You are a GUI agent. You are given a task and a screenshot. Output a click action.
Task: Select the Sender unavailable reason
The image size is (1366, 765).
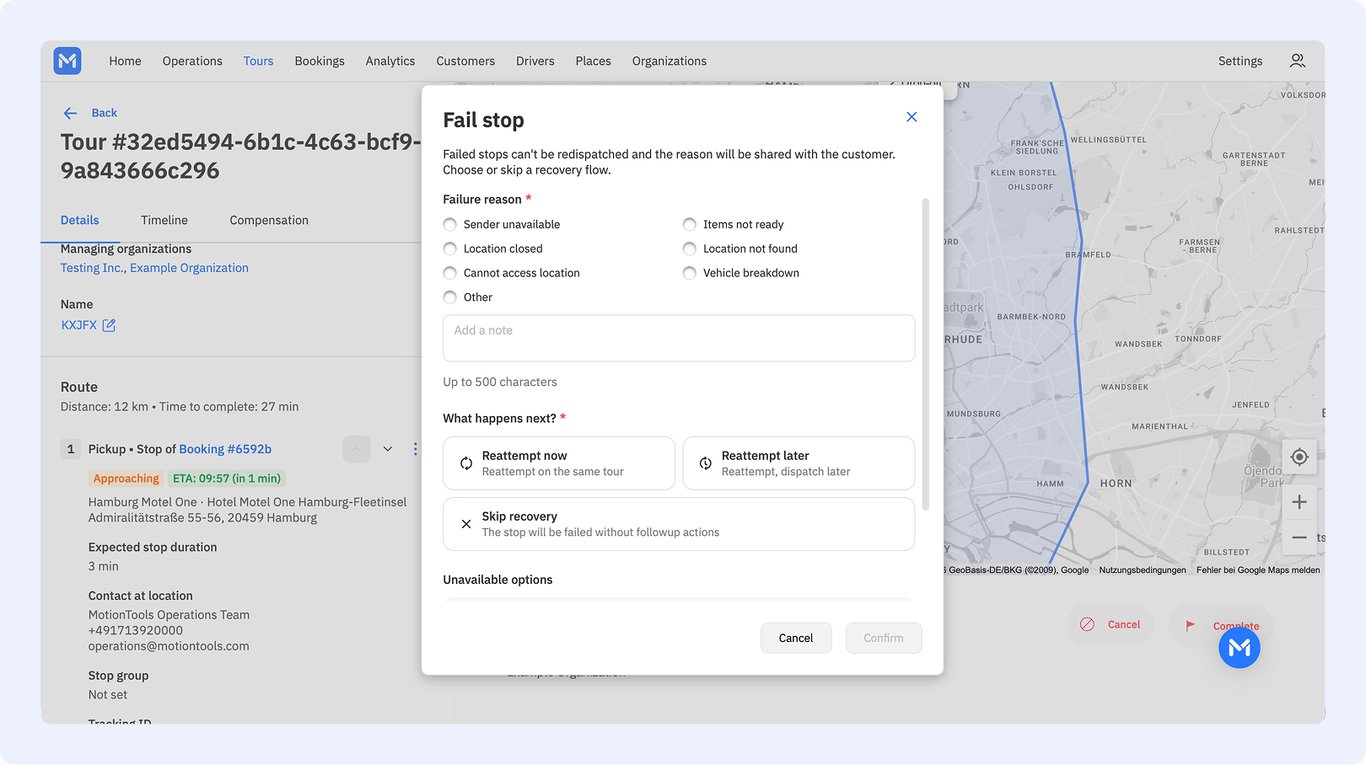502,225
